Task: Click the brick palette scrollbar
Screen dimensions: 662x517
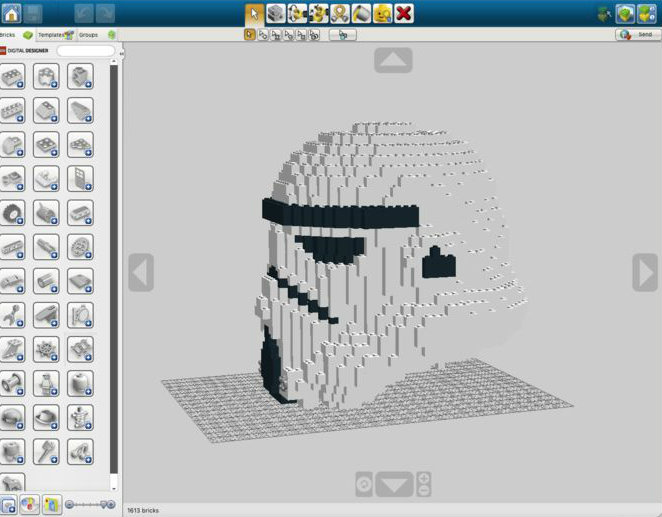Action: [x=114, y=269]
